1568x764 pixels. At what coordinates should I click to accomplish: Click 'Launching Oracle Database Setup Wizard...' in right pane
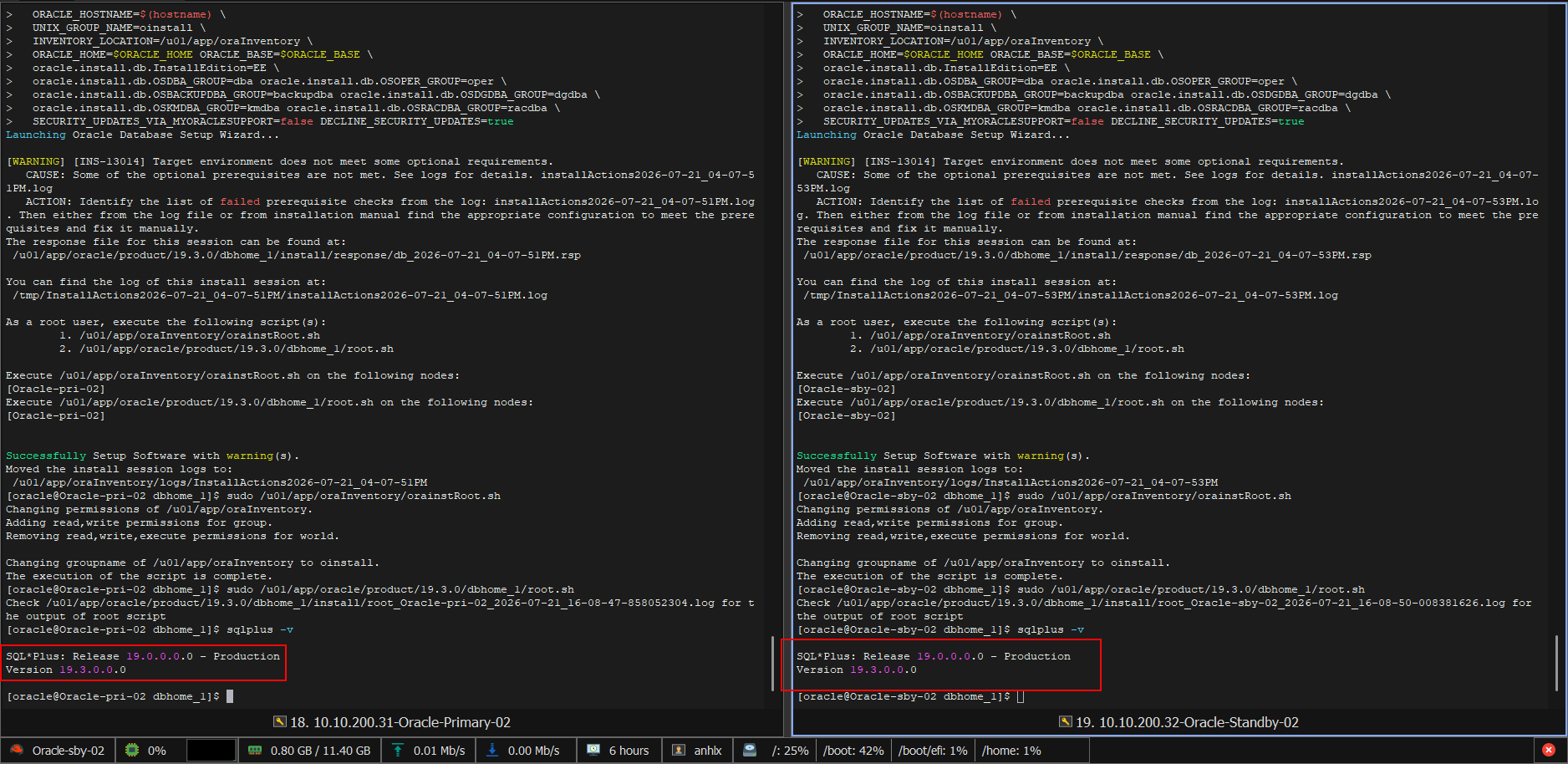pyautogui.click(x=933, y=135)
